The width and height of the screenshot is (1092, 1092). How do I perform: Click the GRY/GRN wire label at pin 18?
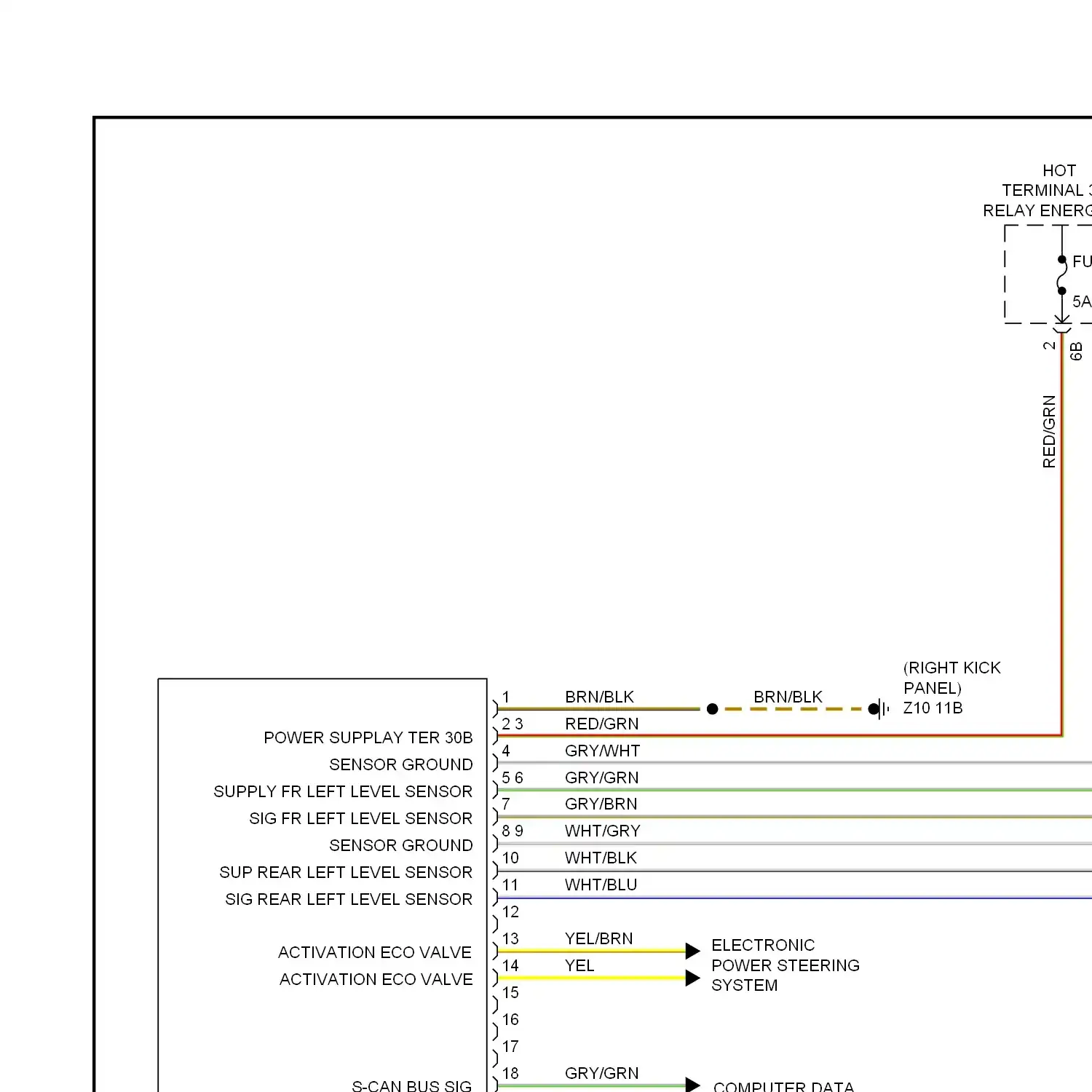tap(601, 1073)
